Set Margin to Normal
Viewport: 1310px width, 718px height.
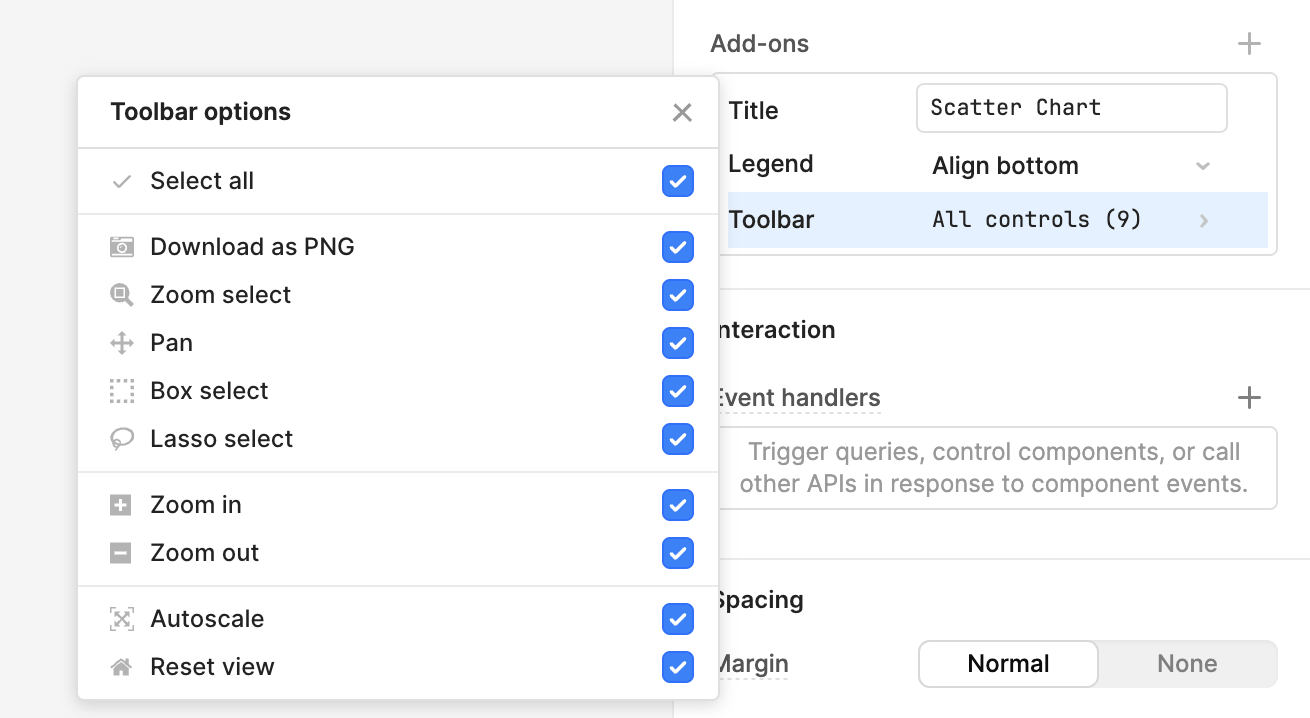(1008, 664)
